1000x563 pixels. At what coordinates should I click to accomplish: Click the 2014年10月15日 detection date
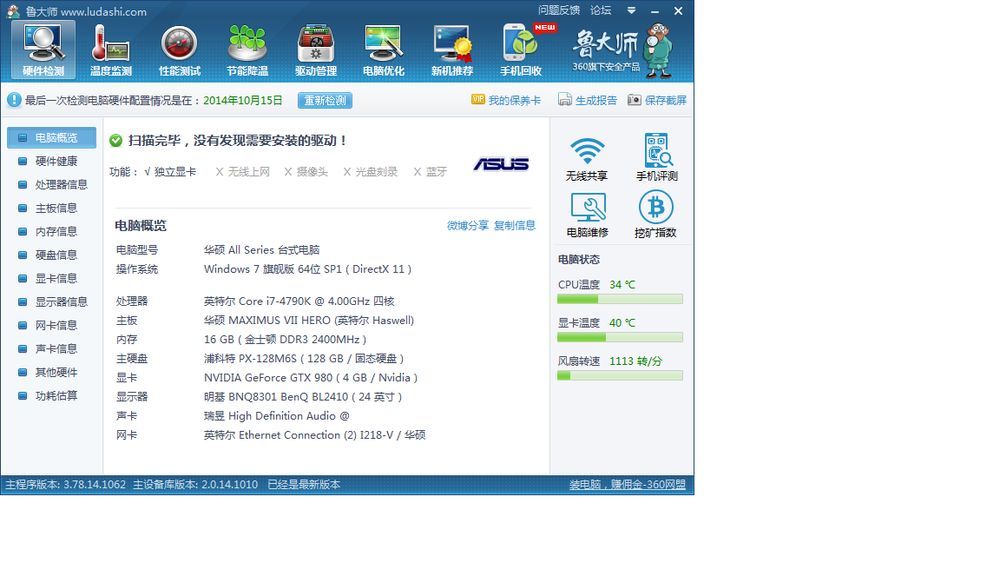pyautogui.click(x=242, y=100)
